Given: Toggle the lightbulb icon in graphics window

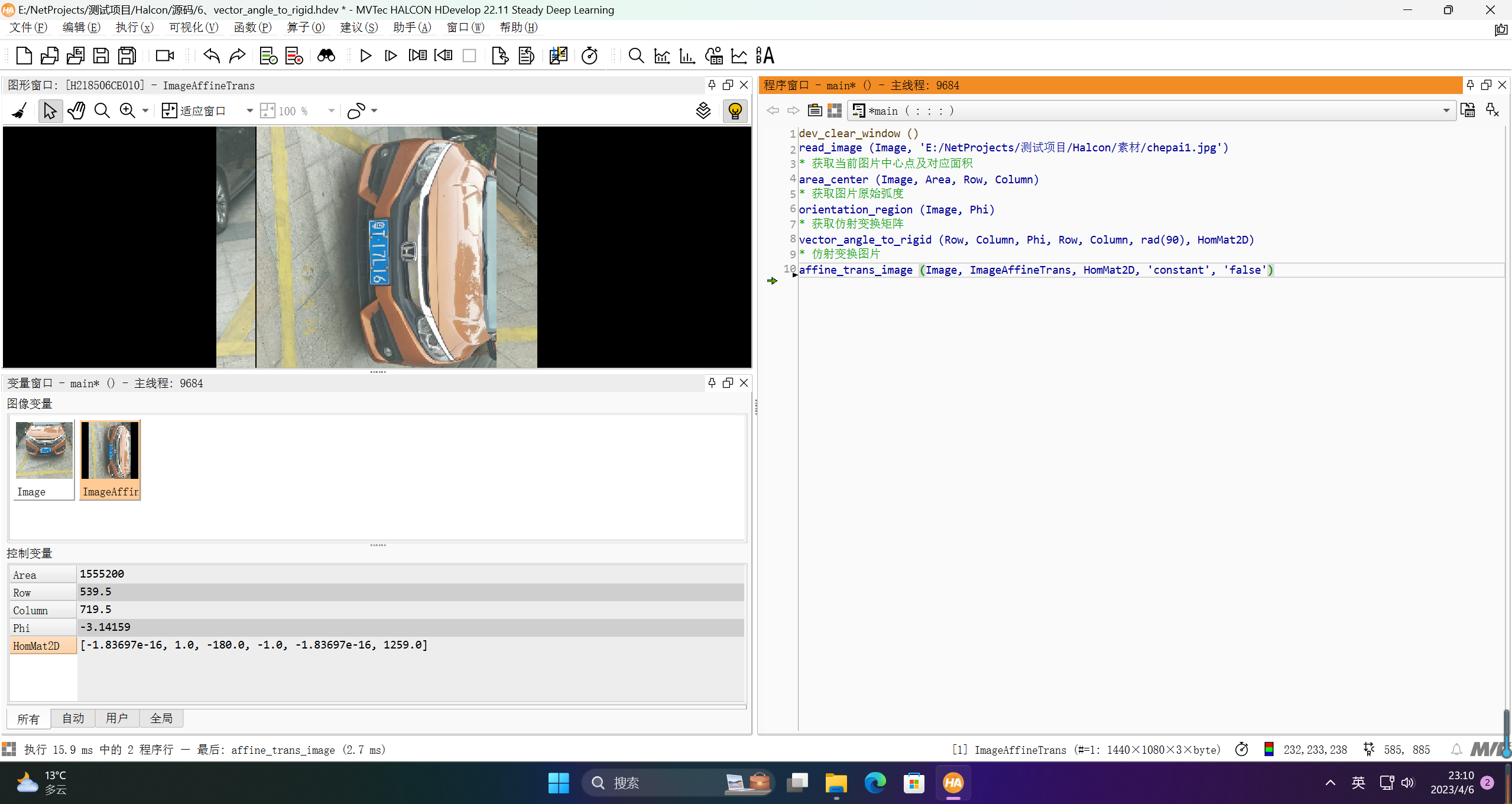Looking at the screenshot, I should pyautogui.click(x=735, y=111).
